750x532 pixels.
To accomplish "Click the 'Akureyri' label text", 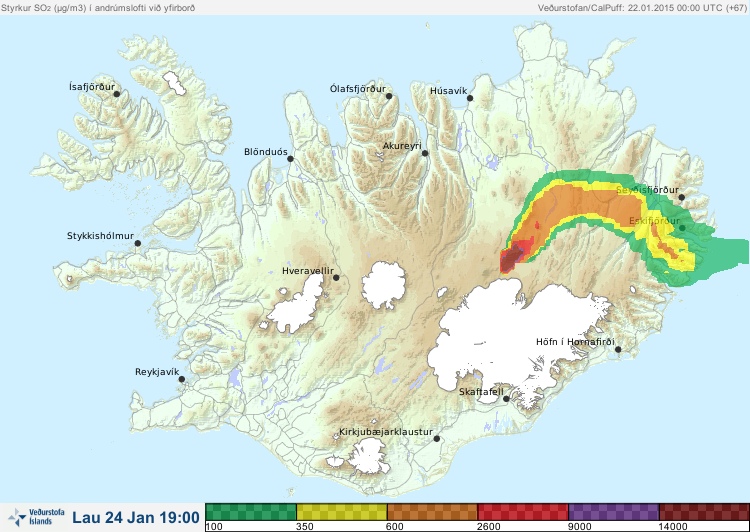I will click(402, 146).
